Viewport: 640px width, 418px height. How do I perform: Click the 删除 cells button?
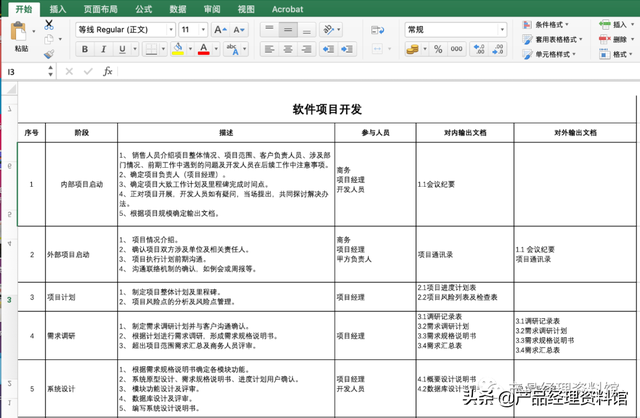(x=616, y=40)
